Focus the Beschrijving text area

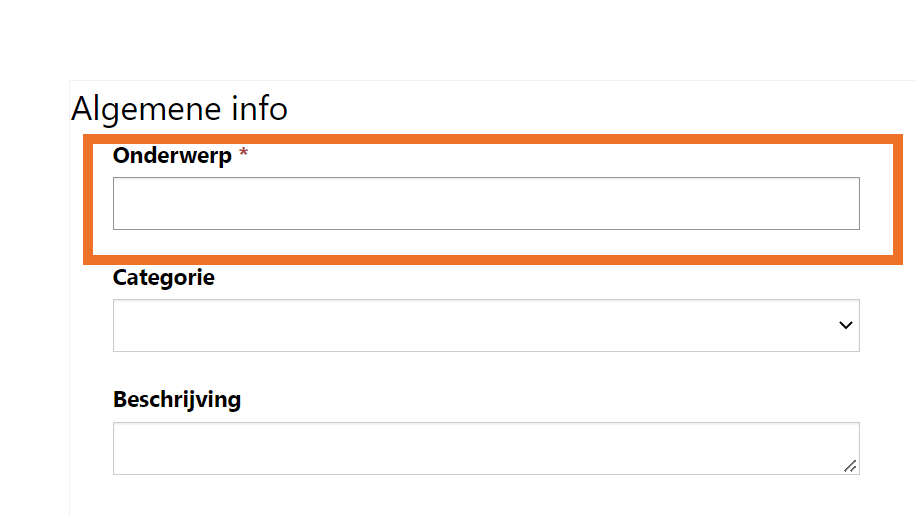click(x=486, y=448)
